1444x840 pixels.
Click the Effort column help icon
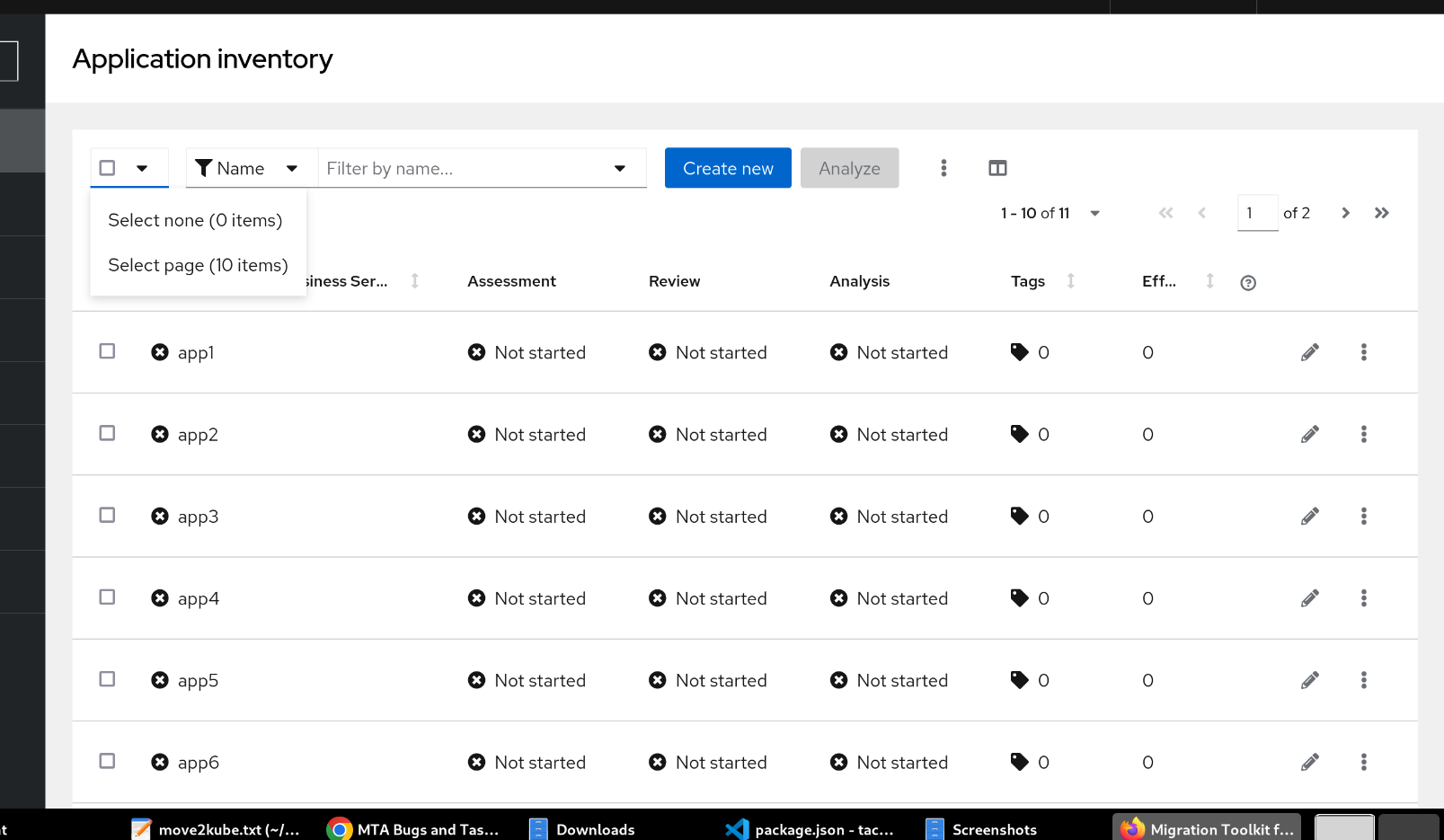pyautogui.click(x=1247, y=283)
